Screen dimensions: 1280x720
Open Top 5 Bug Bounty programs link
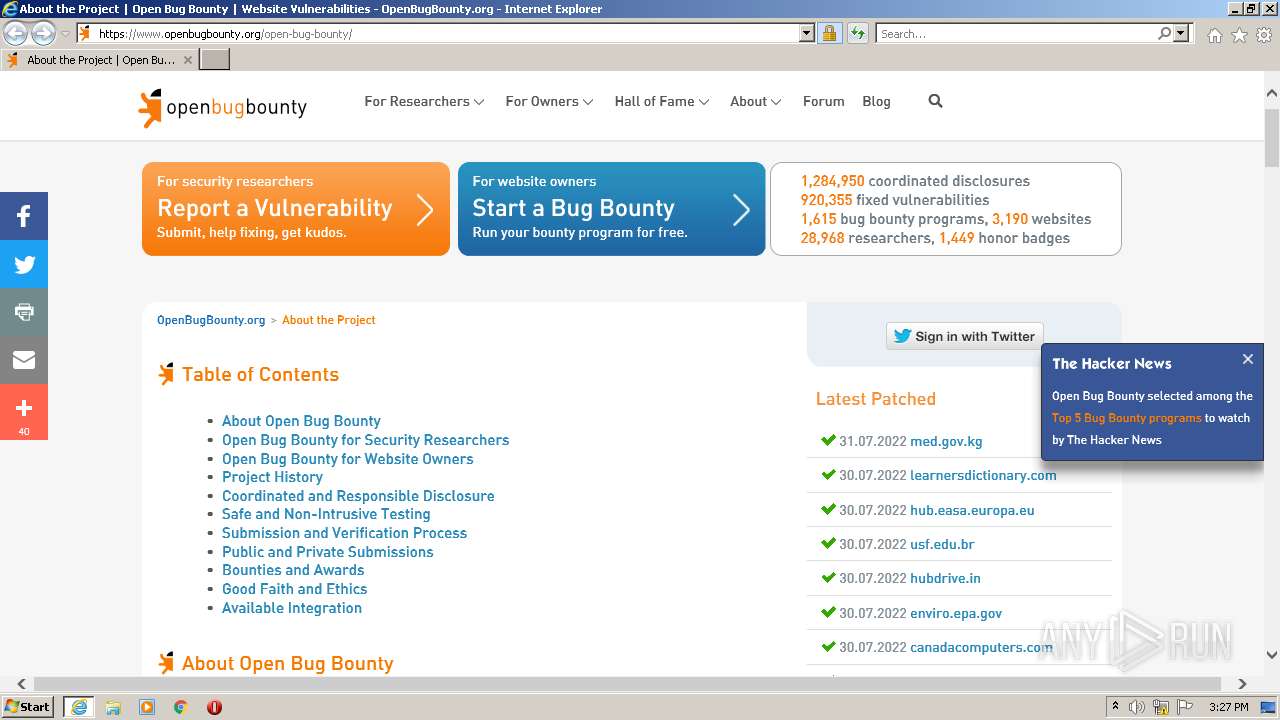tap(1126, 418)
